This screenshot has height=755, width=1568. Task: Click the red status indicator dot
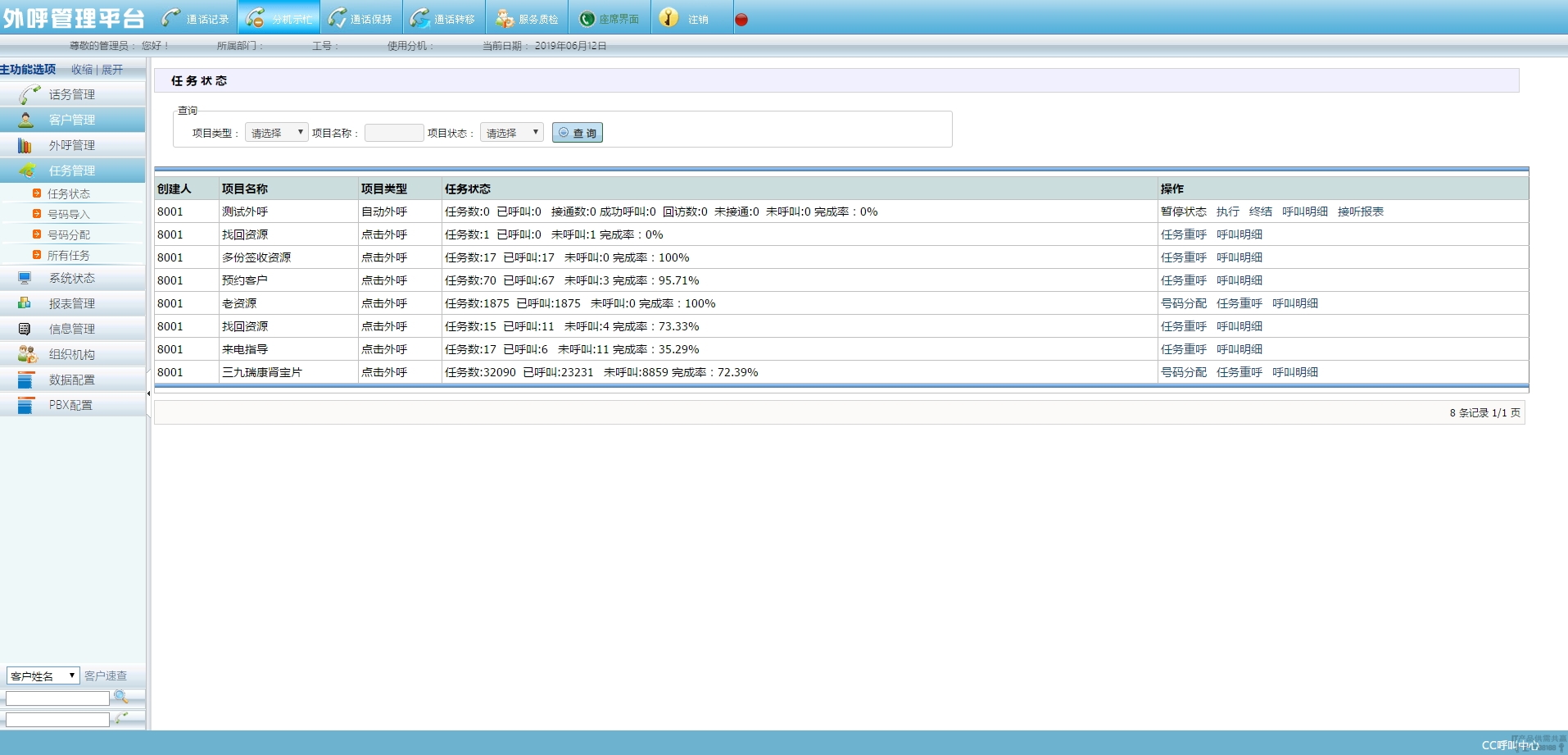(741, 20)
